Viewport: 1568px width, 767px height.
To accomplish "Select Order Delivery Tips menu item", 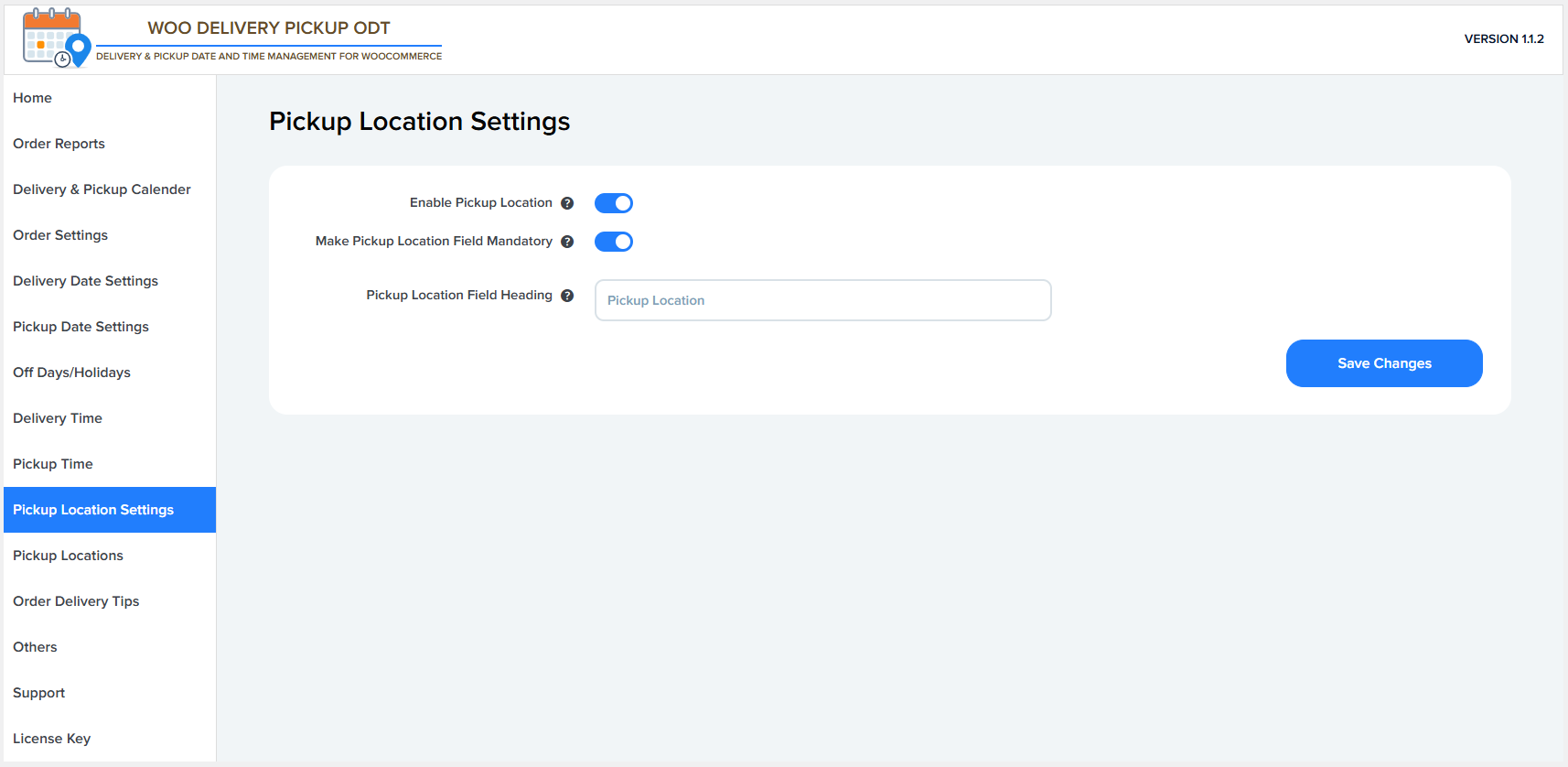I will (x=76, y=601).
